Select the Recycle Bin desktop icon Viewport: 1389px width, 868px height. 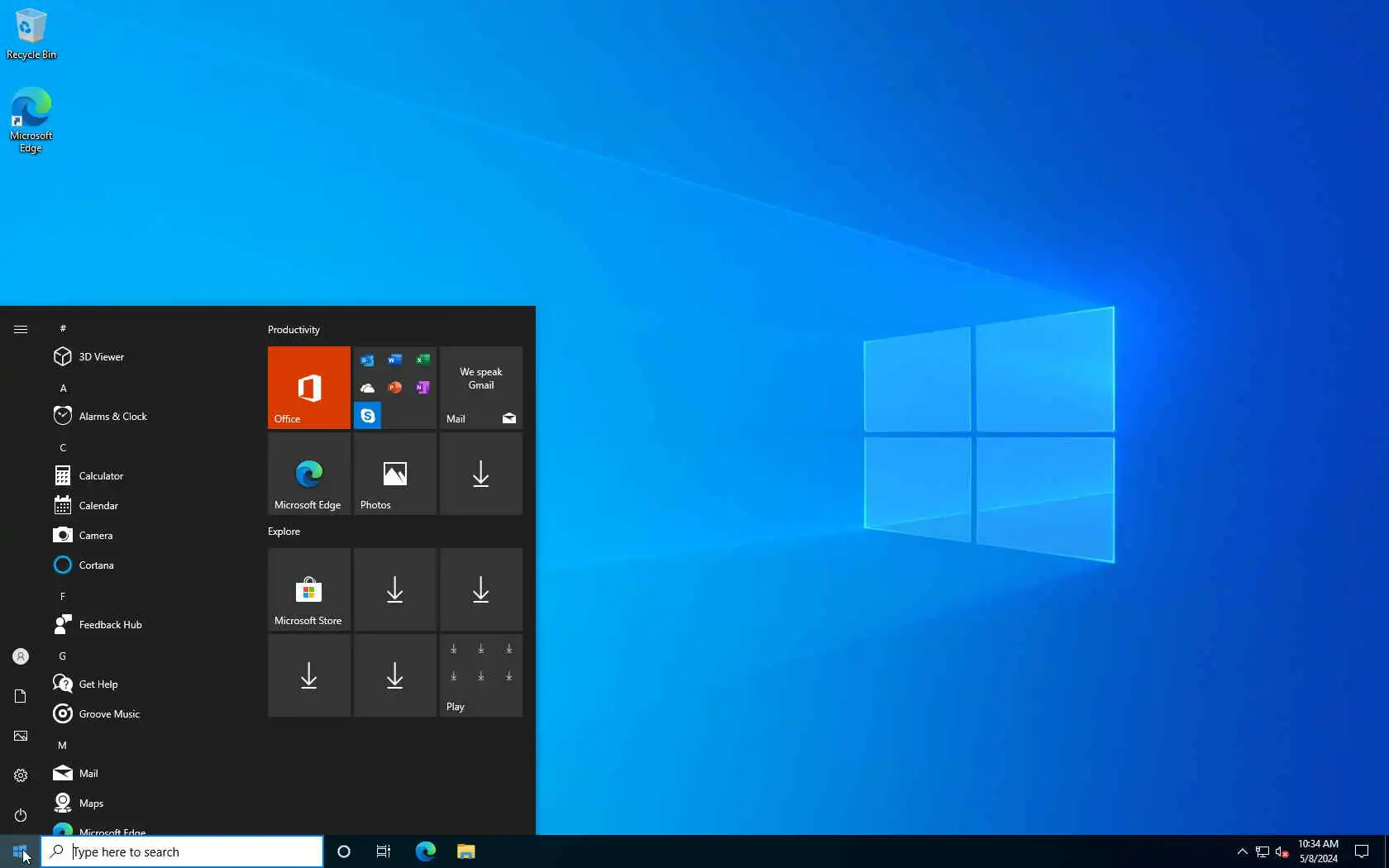click(x=31, y=34)
